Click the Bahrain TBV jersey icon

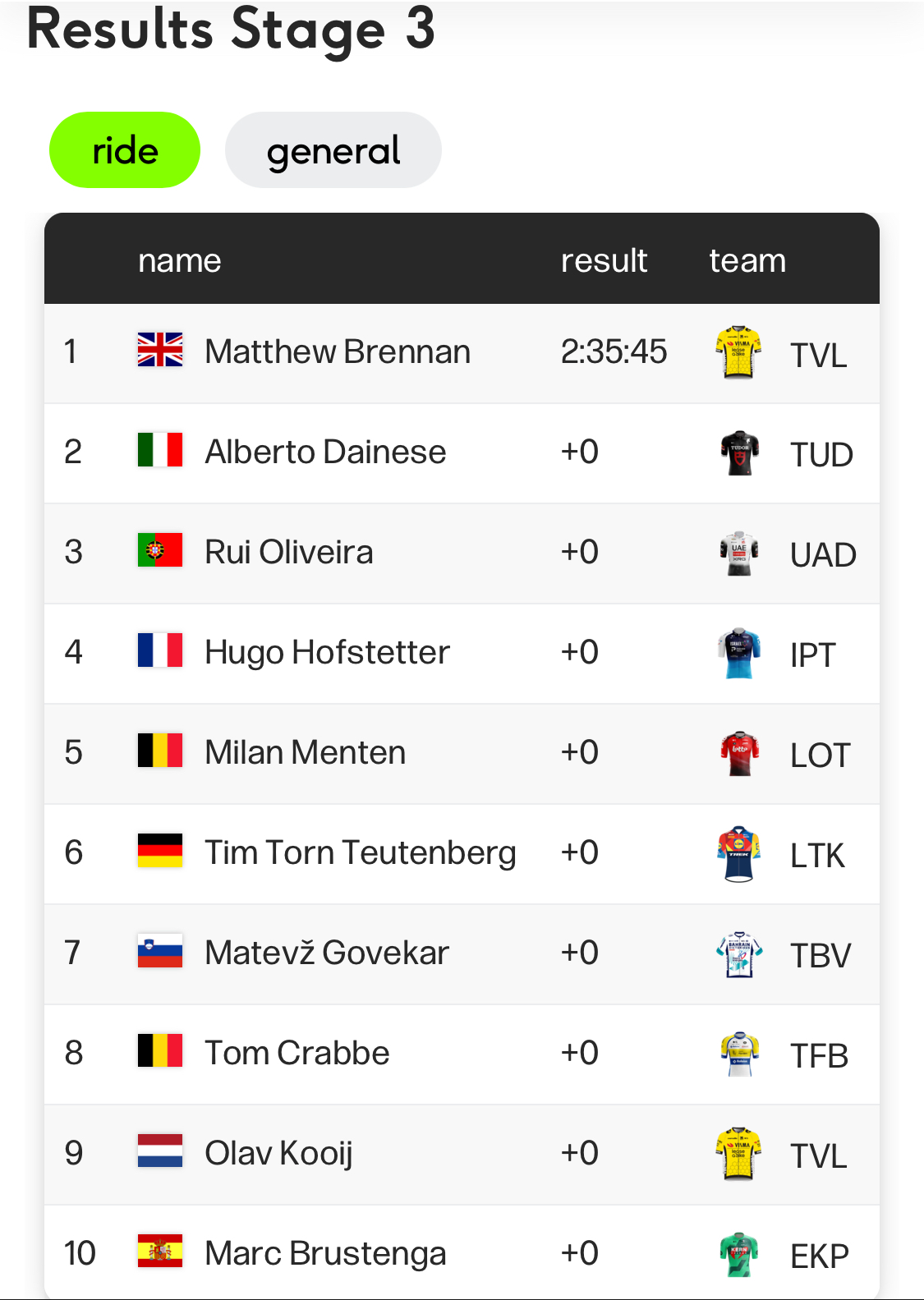pyautogui.click(x=739, y=953)
